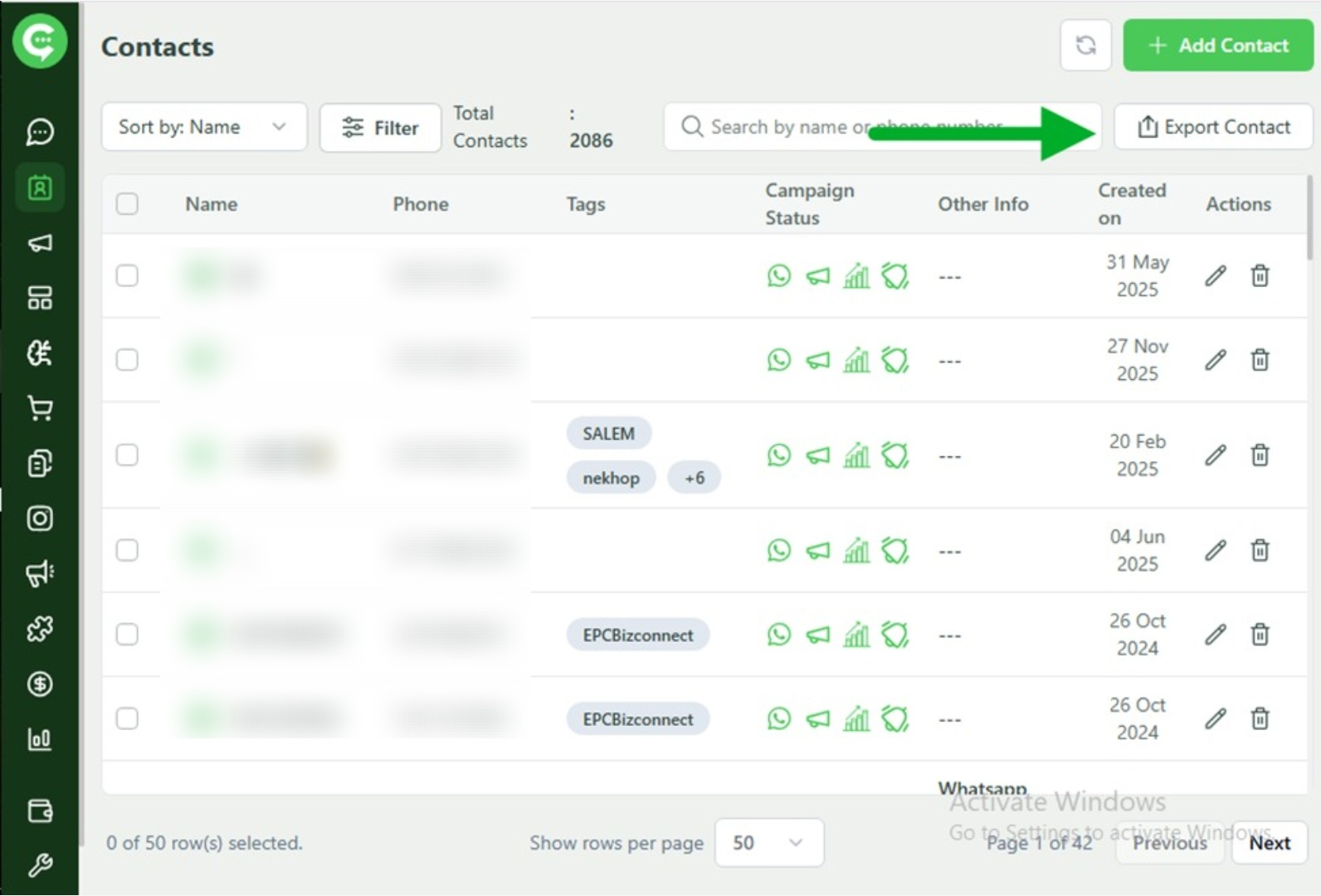
Task: Edit the contact created 31 May 2025
Action: (1216, 275)
